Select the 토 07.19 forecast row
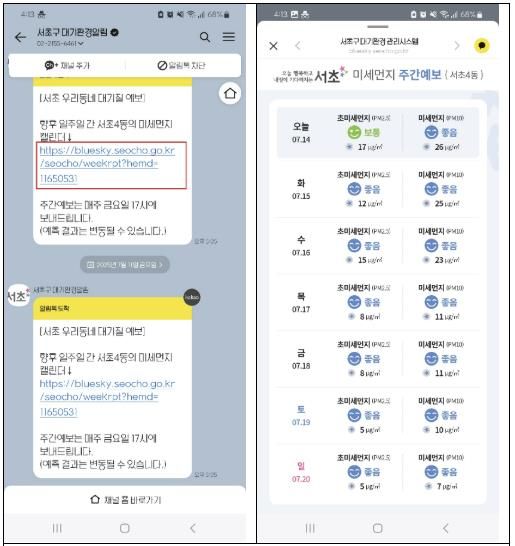Image resolution: width=515 pixels, height=546 pixels. tap(378, 415)
